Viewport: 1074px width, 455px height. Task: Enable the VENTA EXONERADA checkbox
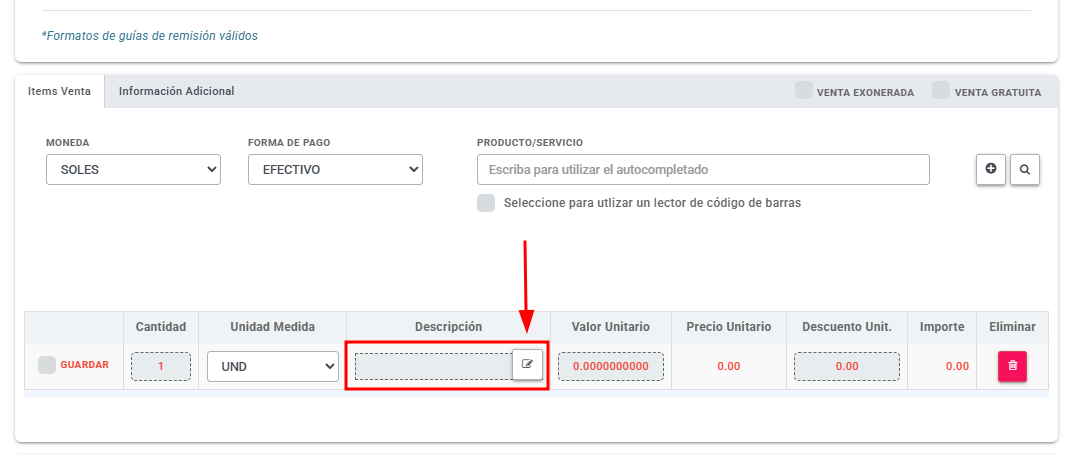[804, 90]
